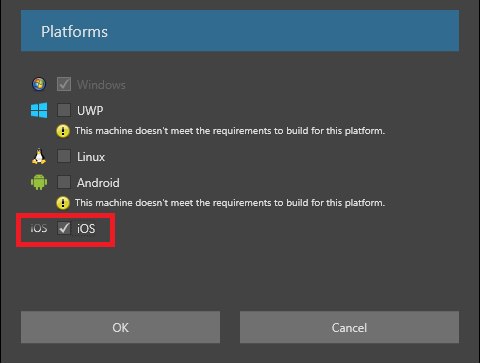Enable the UWP platform checkbox
Screen dimensions: 480x363
click(x=64, y=110)
